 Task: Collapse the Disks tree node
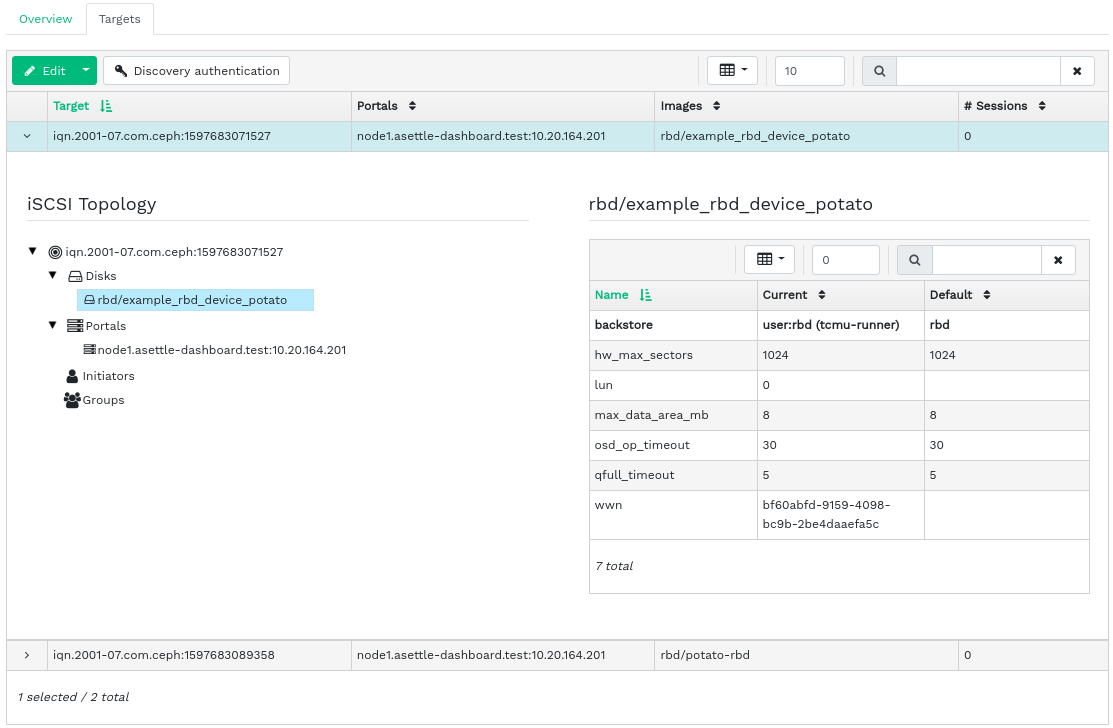pos(53,275)
